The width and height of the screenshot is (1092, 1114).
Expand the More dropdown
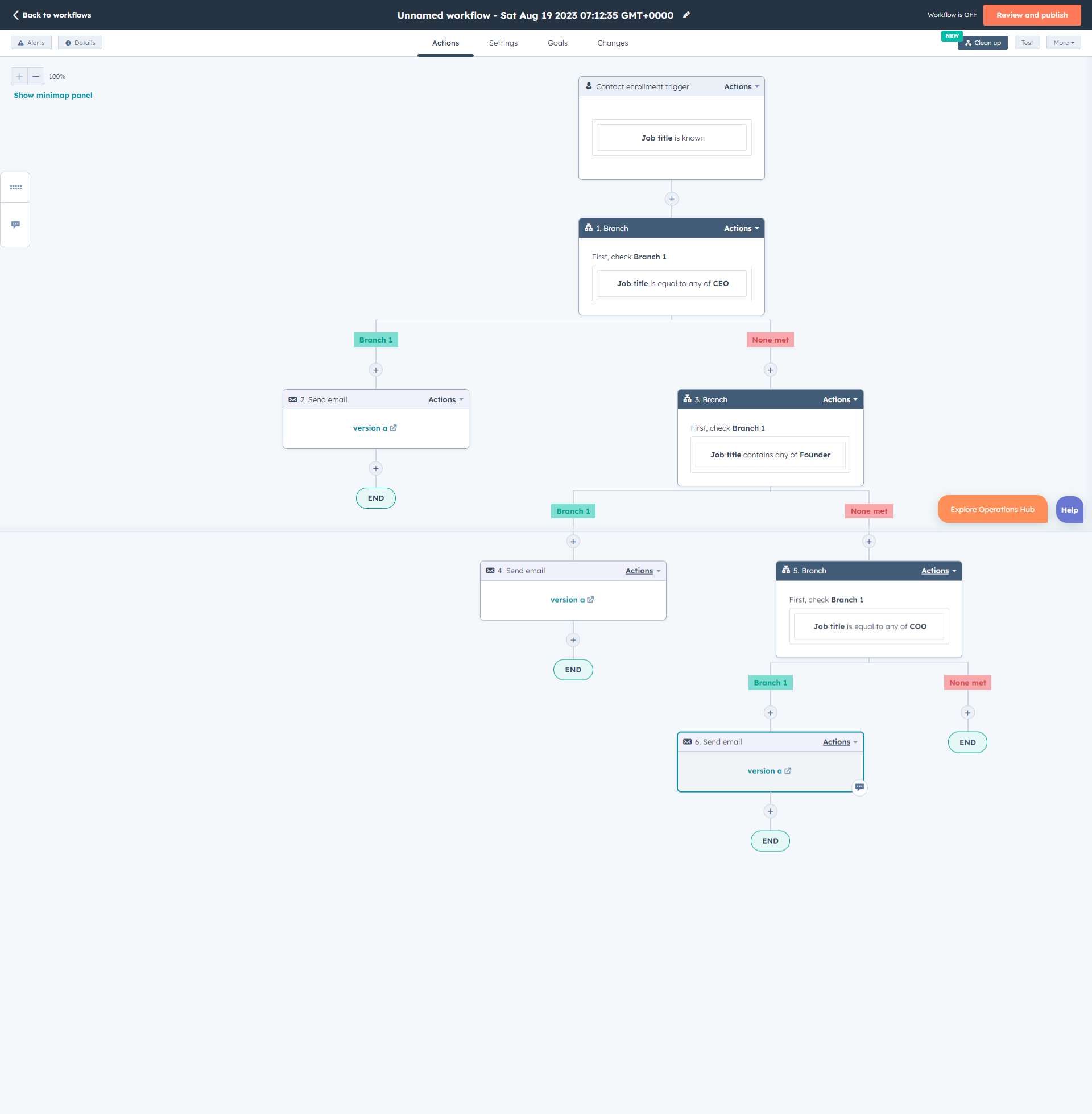click(1064, 43)
